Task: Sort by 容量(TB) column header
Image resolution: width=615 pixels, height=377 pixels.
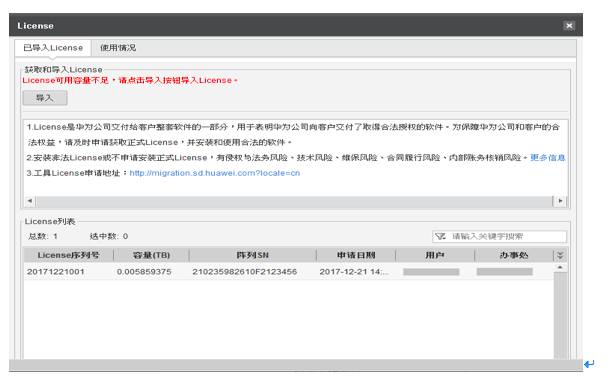Action: coord(151,255)
